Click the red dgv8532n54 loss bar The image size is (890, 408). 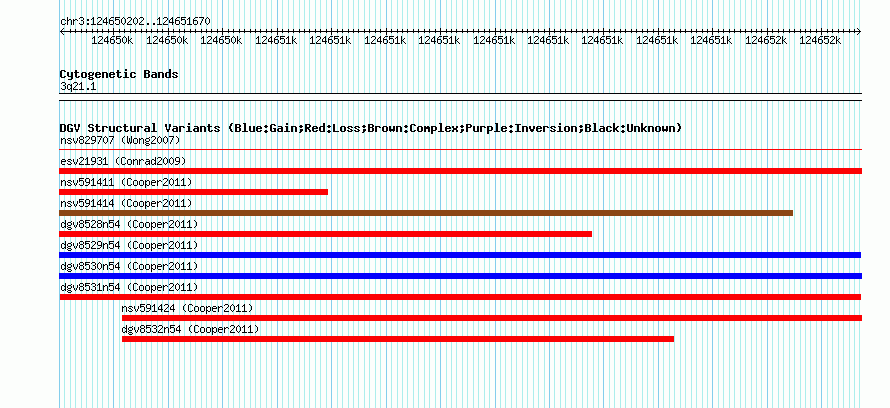click(x=398, y=339)
